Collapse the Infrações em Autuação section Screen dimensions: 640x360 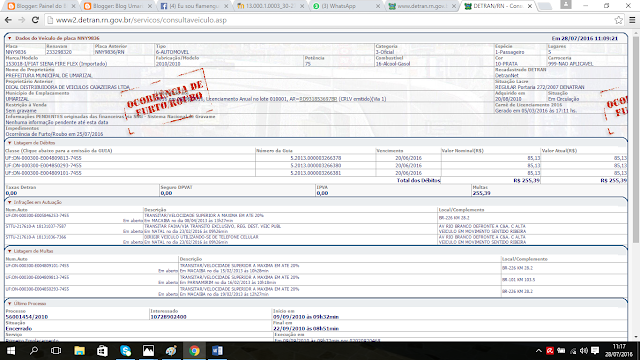click(x=9, y=202)
